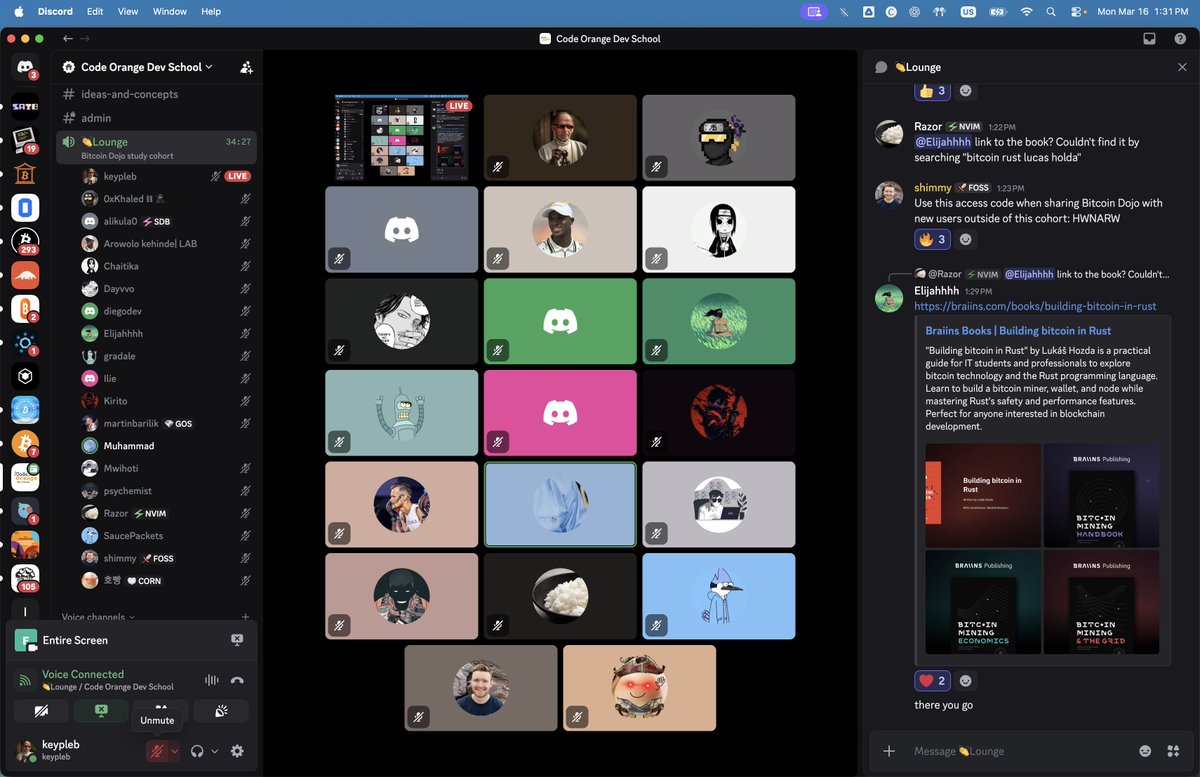Open Braiins Books embed title link
Viewport: 1200px width, 777px height.
pos(1018,331)
